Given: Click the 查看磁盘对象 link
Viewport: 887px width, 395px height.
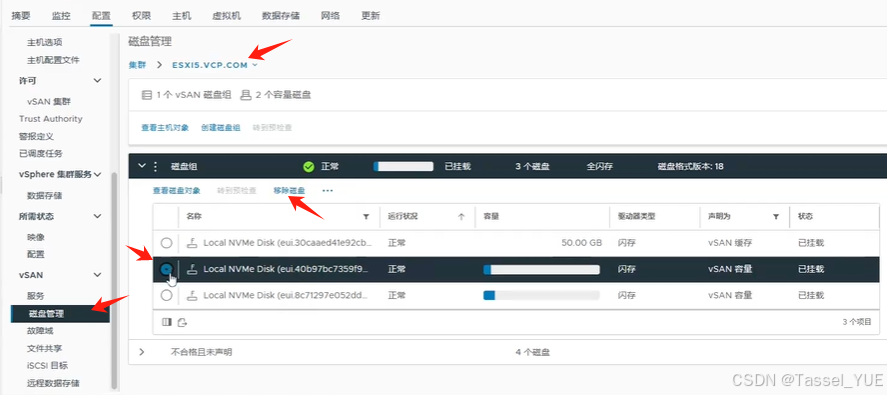Looking at the screenshot, I should tap(176, 191).
